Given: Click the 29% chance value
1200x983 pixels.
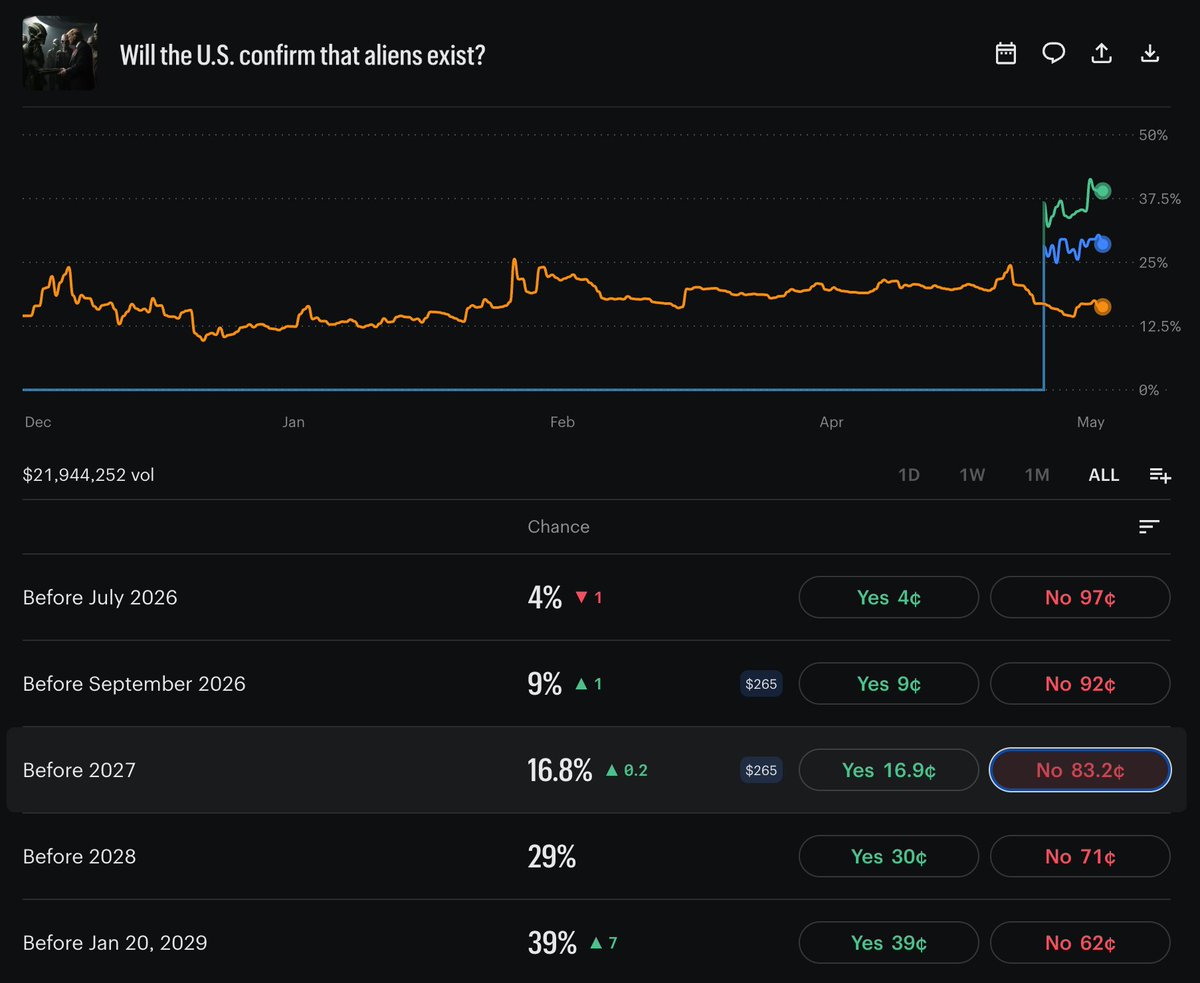Looking at the screenshot, I should (552, 857).
